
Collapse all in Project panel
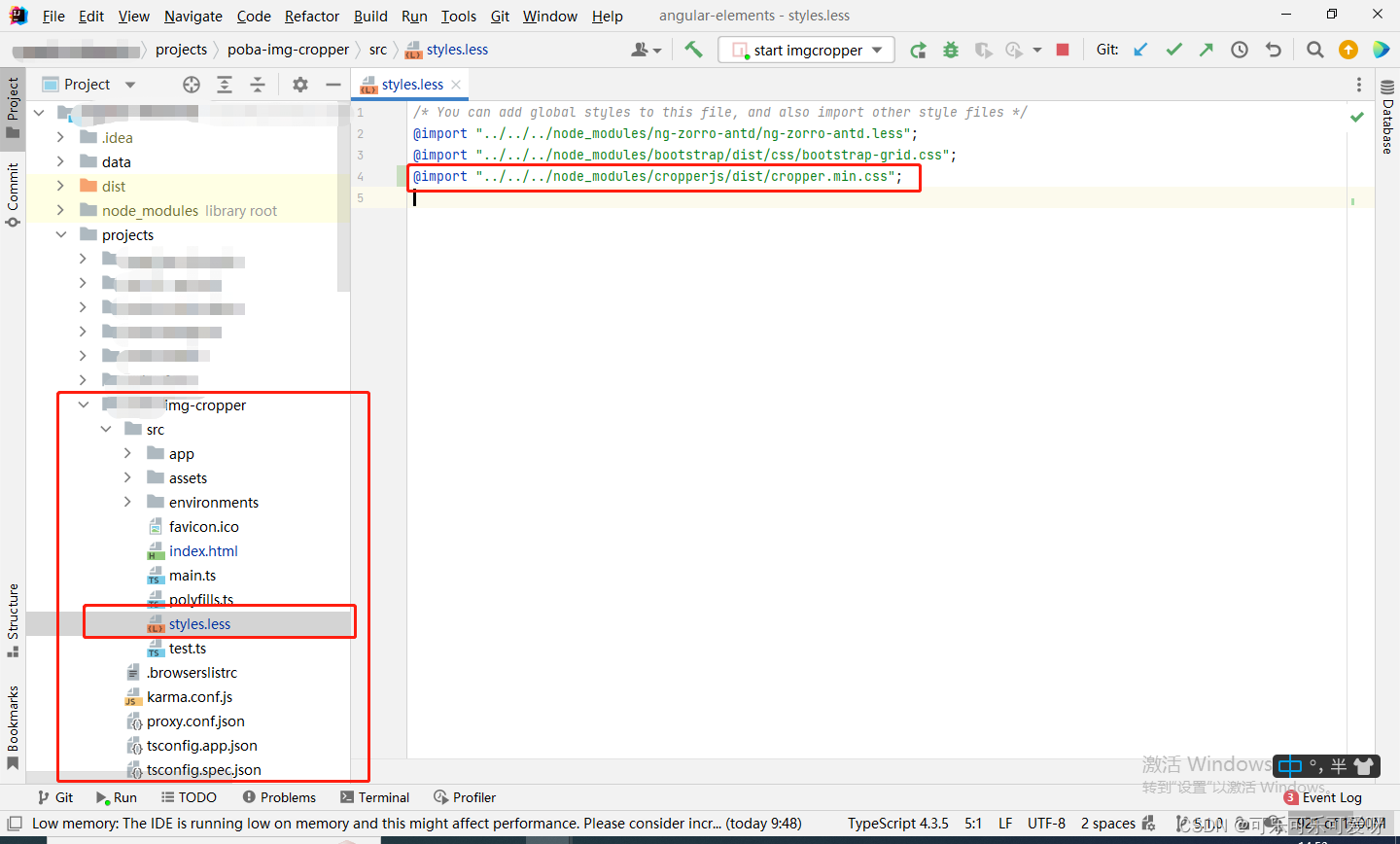pos(258,85)
